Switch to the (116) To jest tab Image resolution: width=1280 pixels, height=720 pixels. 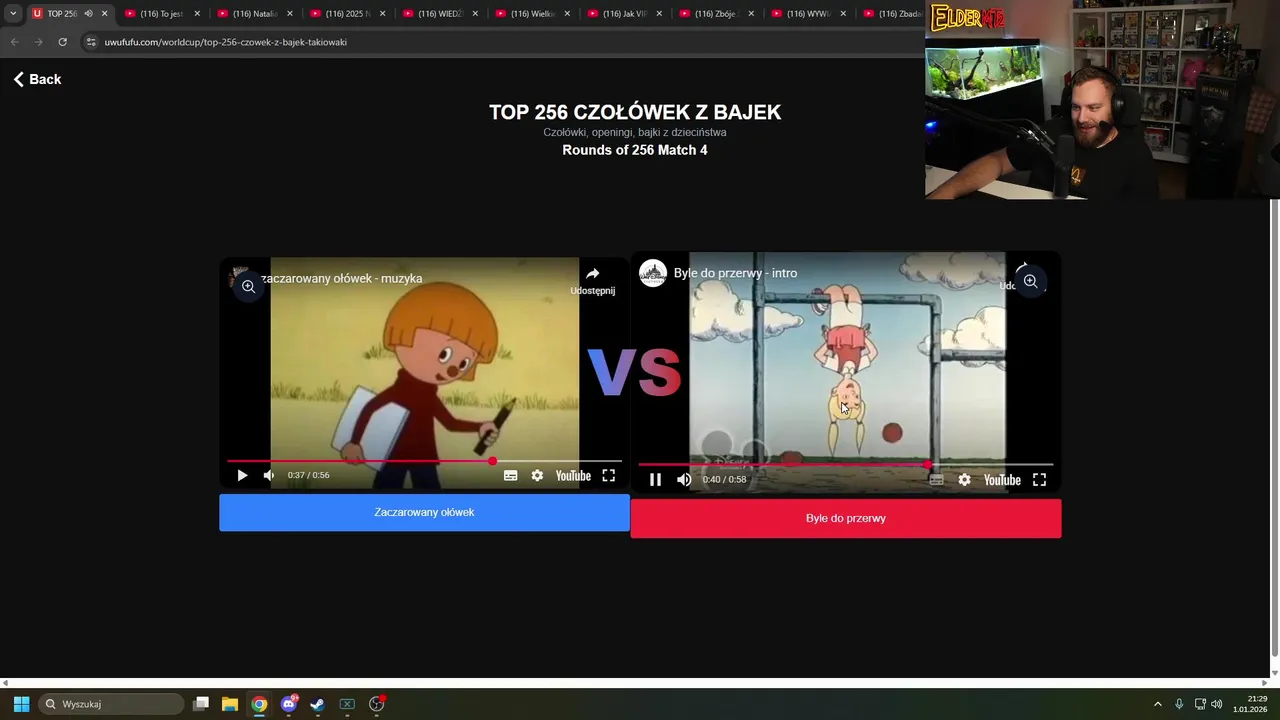coord(160,14)
